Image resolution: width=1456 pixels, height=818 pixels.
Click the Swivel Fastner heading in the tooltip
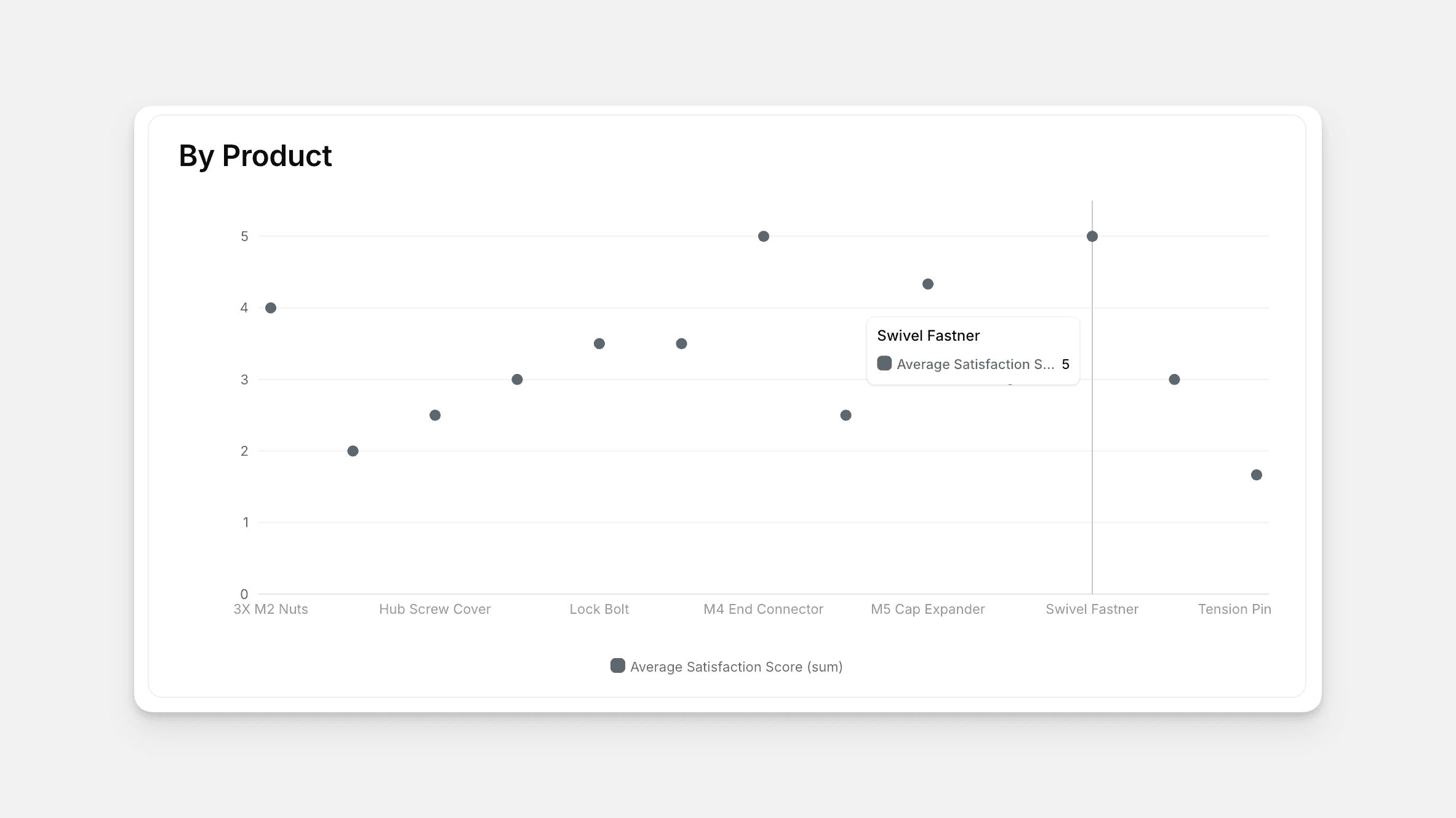928,336
